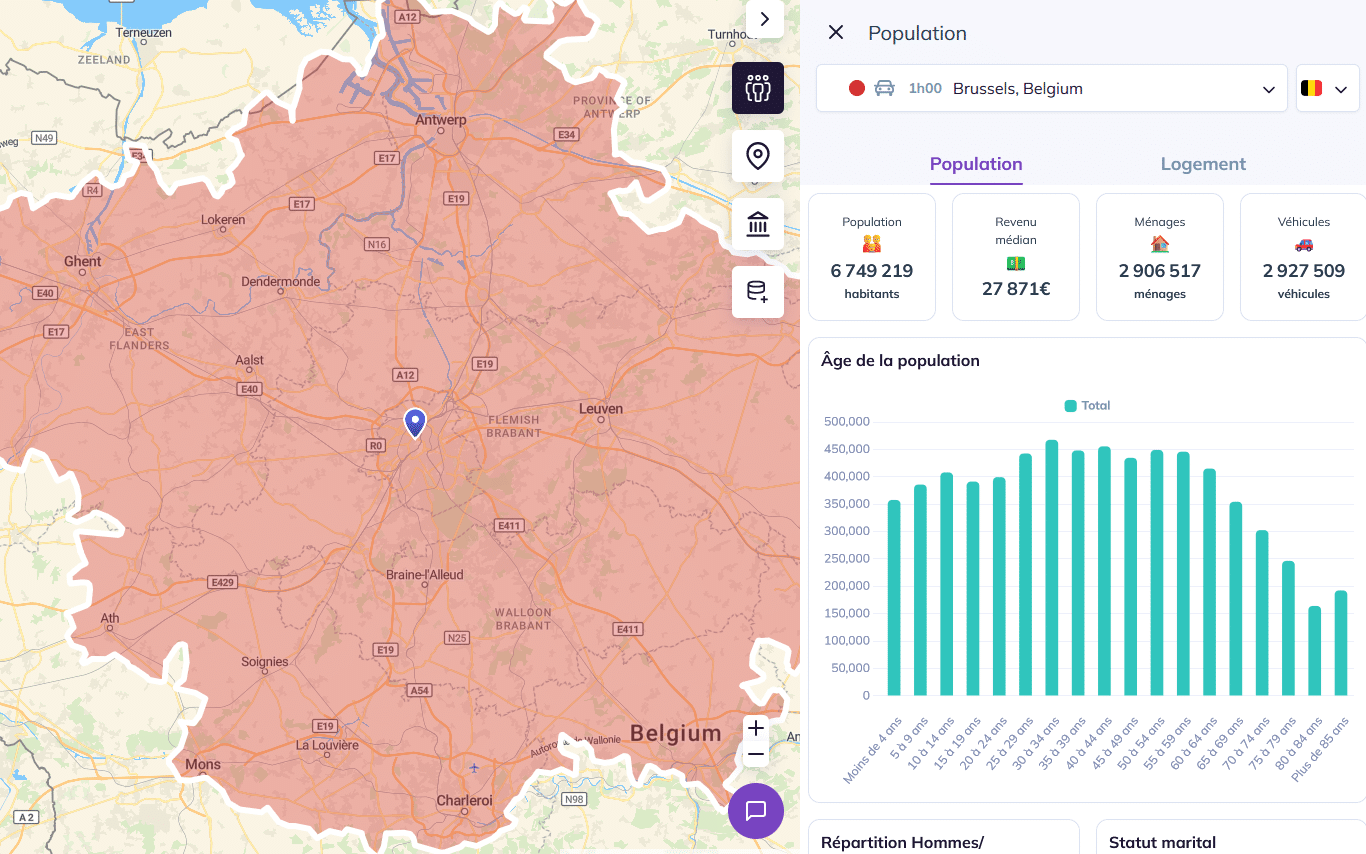This screenshot has height=854, width=1366.
Task: Click the location pin map tool
Action: 757,156
